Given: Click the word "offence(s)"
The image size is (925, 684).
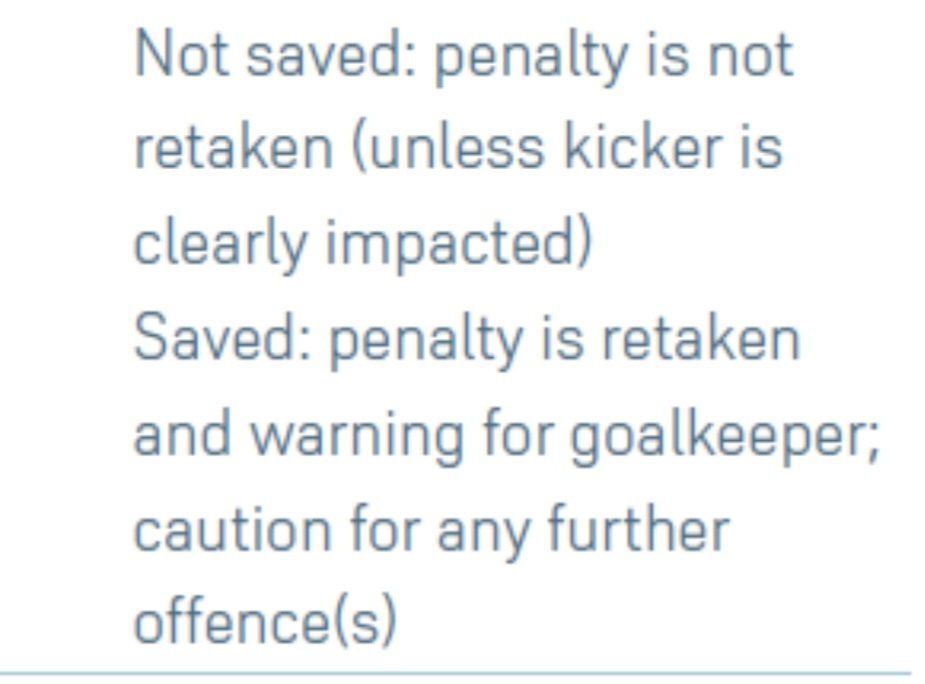Looking at the screenshot, I should (x=265, y=621).
